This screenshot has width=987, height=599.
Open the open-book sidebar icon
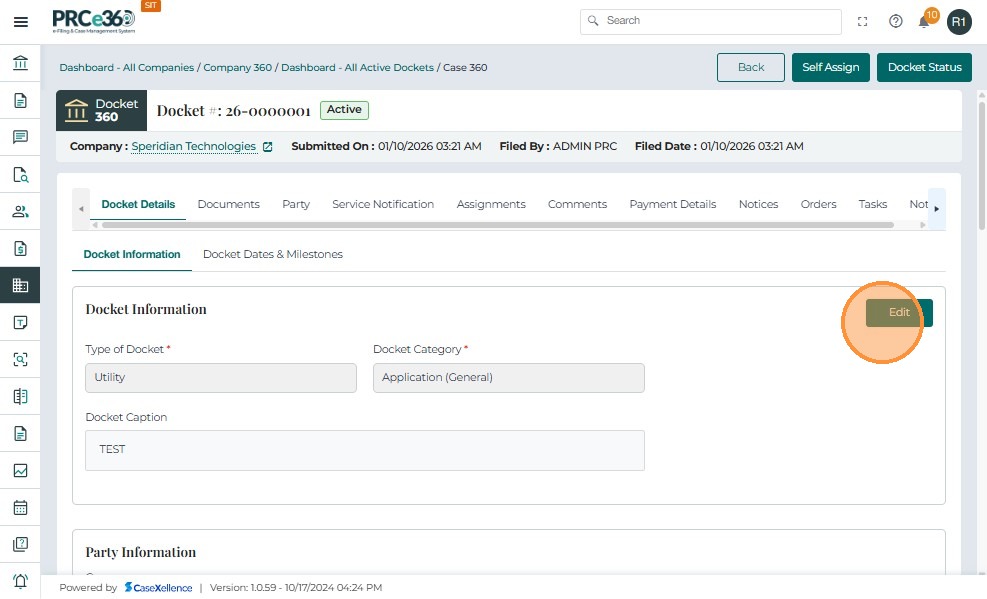click(20, 396)
